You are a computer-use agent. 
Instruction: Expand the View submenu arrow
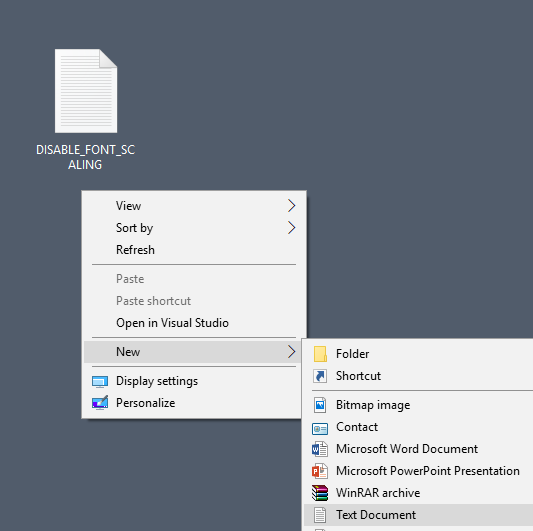(x=291, y=206)
